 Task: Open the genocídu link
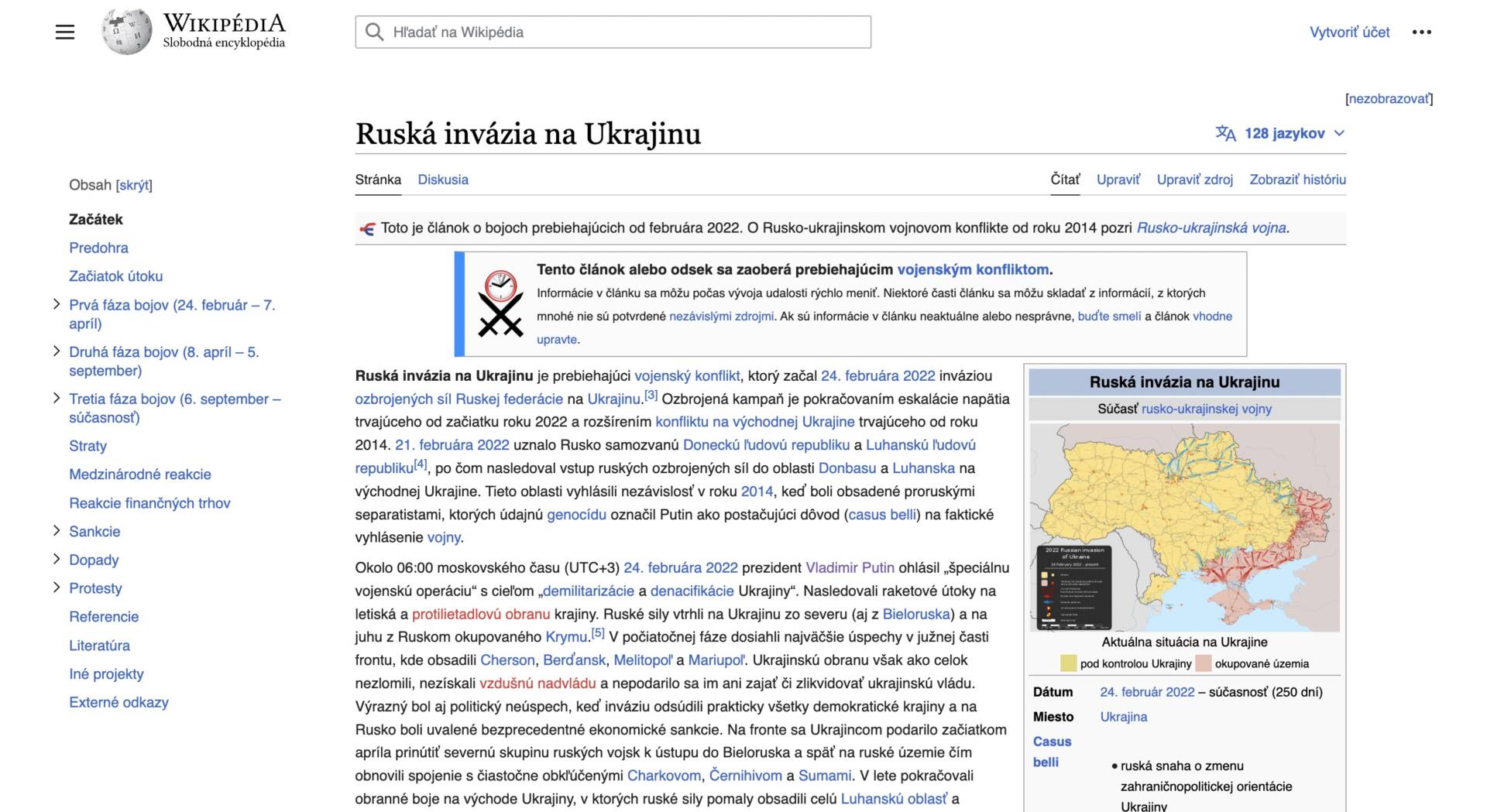(x=576, y=515)
